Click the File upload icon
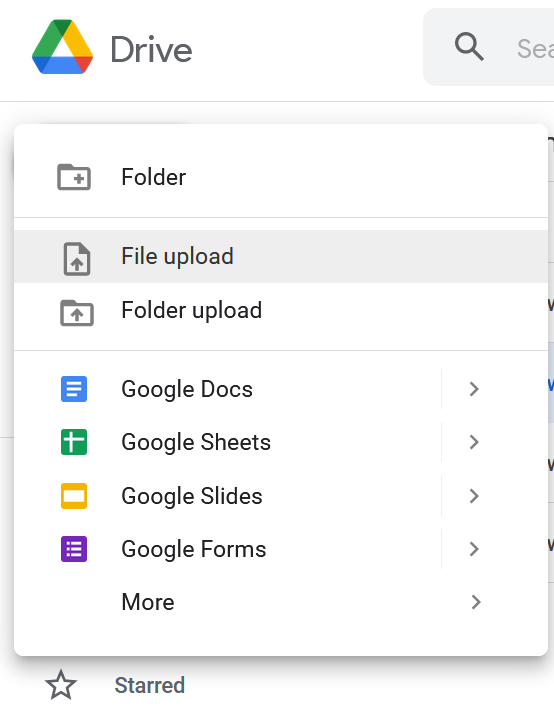 tap(76, 258)
